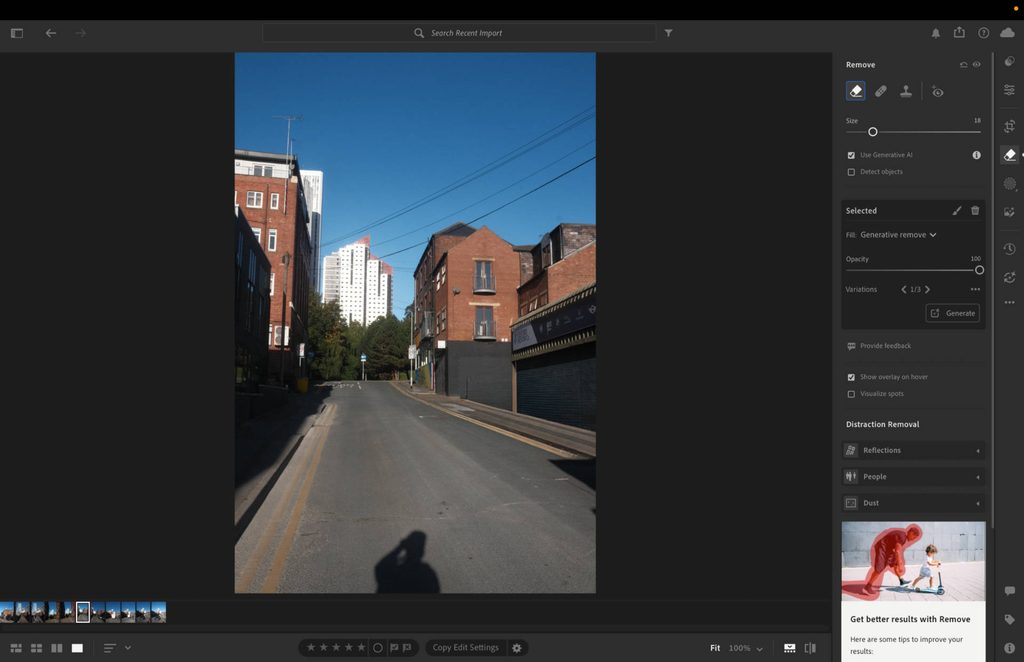Click the eye-with-sparkle icon in Remove tools
Screen dimensions: 1024x662
tap(937, 91)
